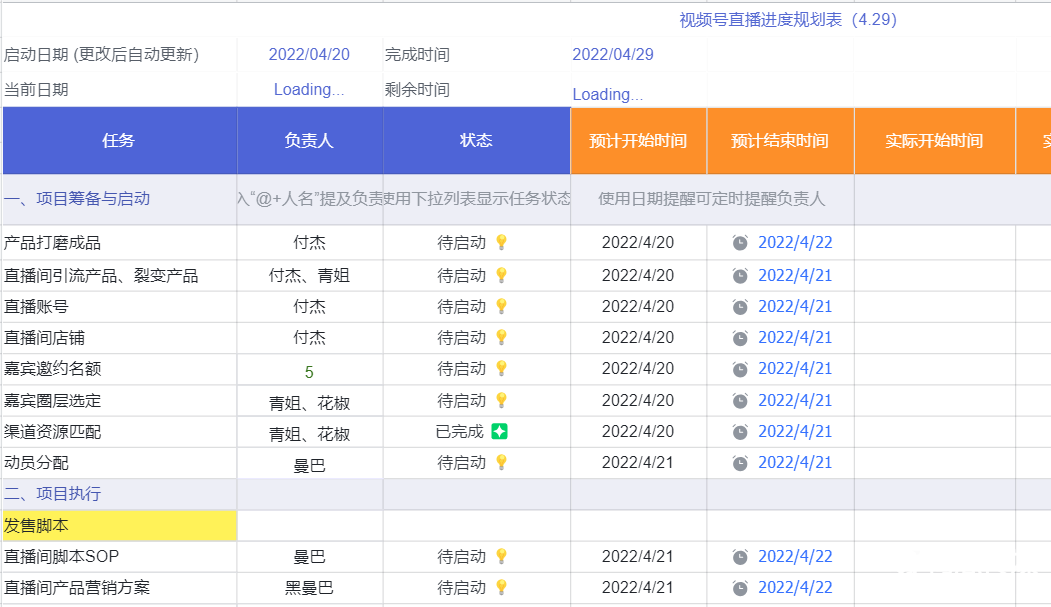Open the 待启动 status dropdown for 动员分配
This screenshot has width=1051, height=607.
477,462
